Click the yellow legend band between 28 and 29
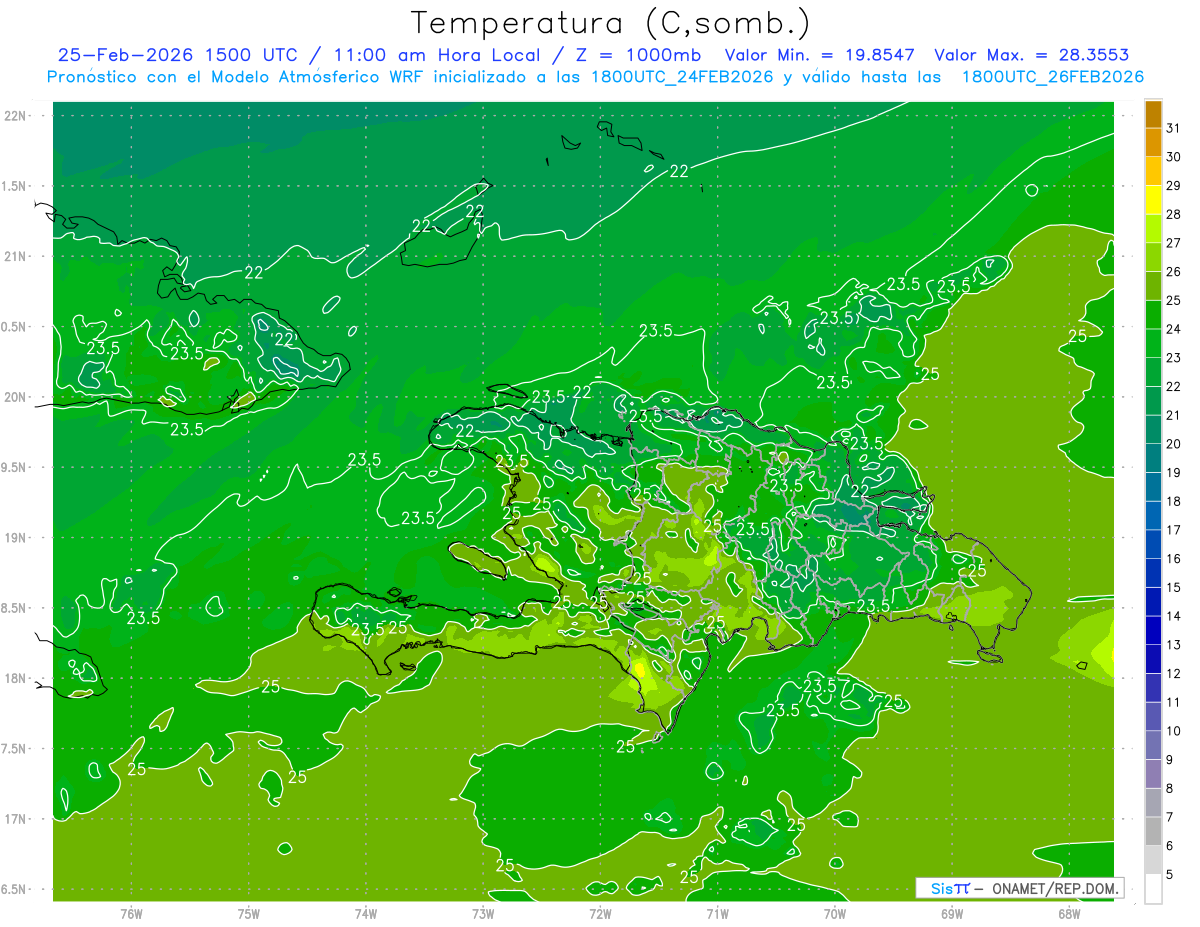 [1153, 200]
